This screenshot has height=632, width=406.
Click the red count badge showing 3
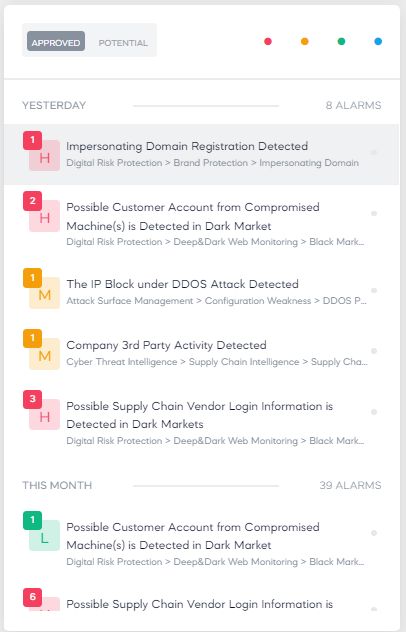tap(33, 399)
